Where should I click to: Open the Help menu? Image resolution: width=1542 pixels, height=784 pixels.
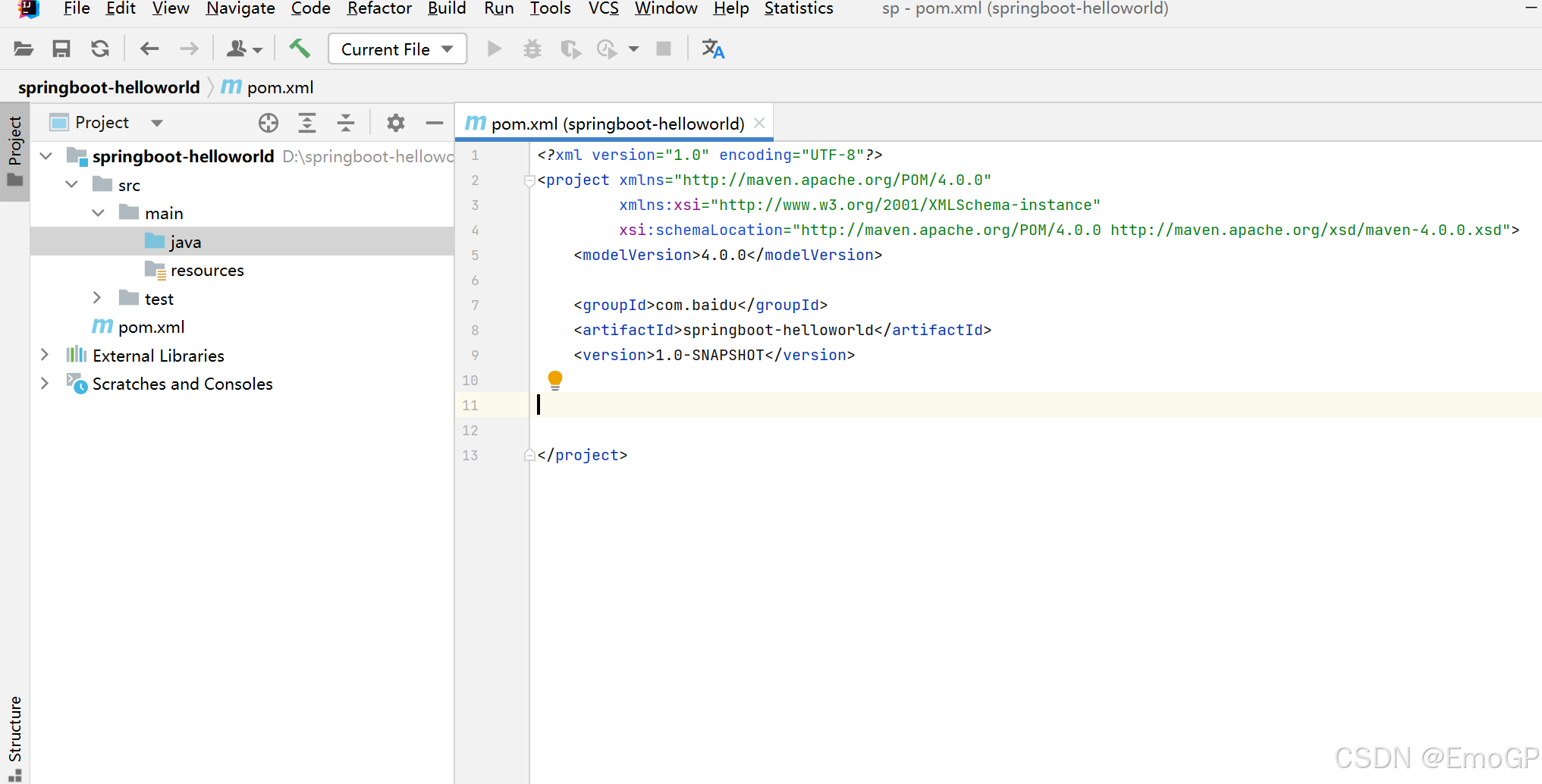(x=731, y=8)
